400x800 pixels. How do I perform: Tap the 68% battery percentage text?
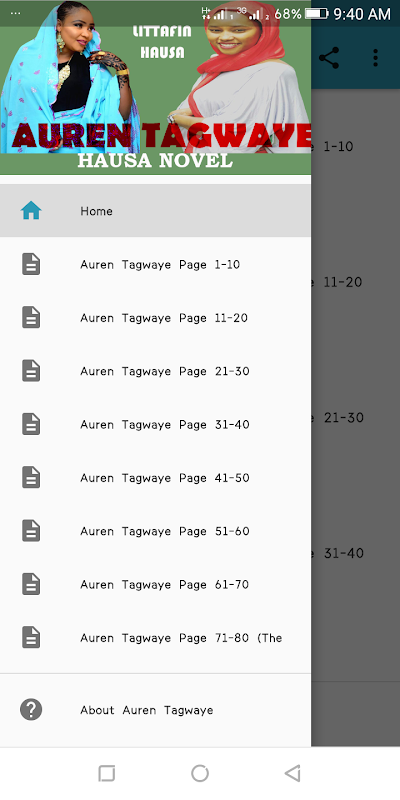point(288,14)
